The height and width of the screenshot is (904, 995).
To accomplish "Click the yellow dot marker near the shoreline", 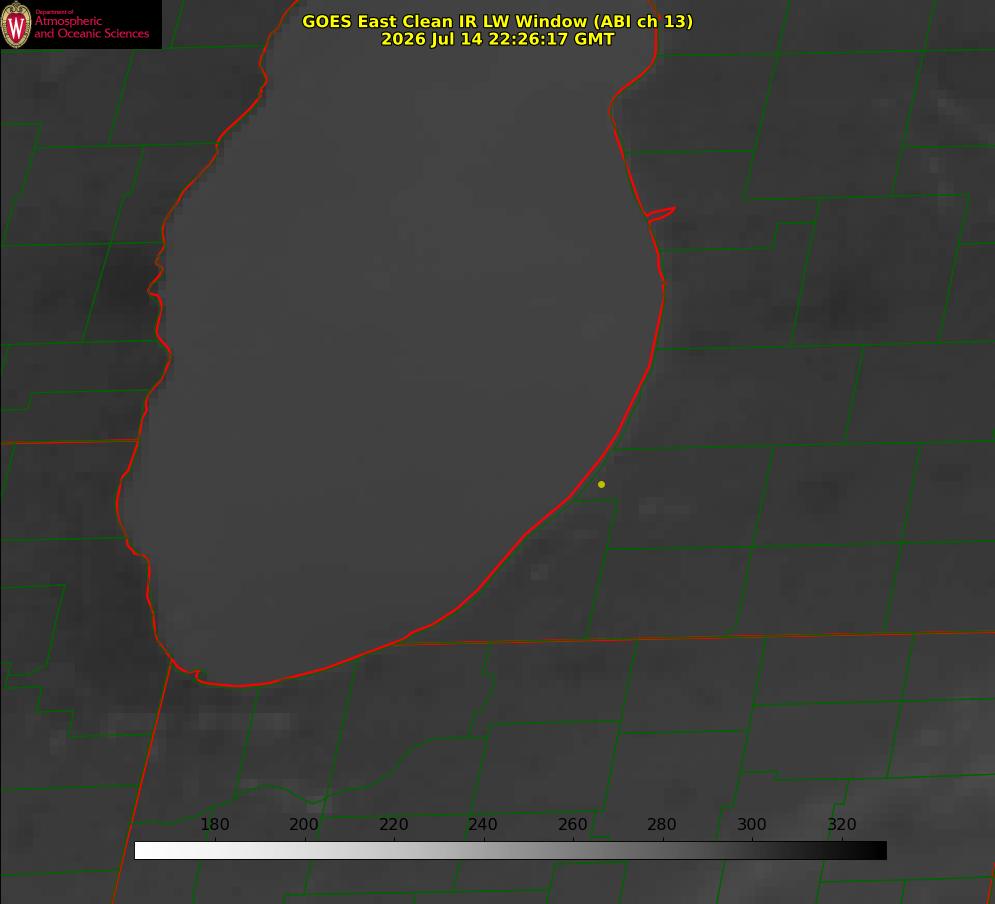I will coord(601,484).
